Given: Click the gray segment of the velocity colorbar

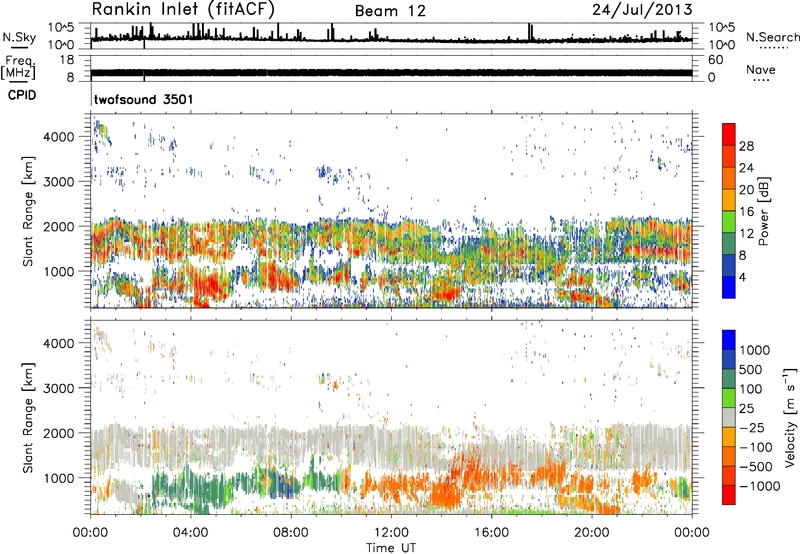Looking at the screenshot, I should point(729,417).
